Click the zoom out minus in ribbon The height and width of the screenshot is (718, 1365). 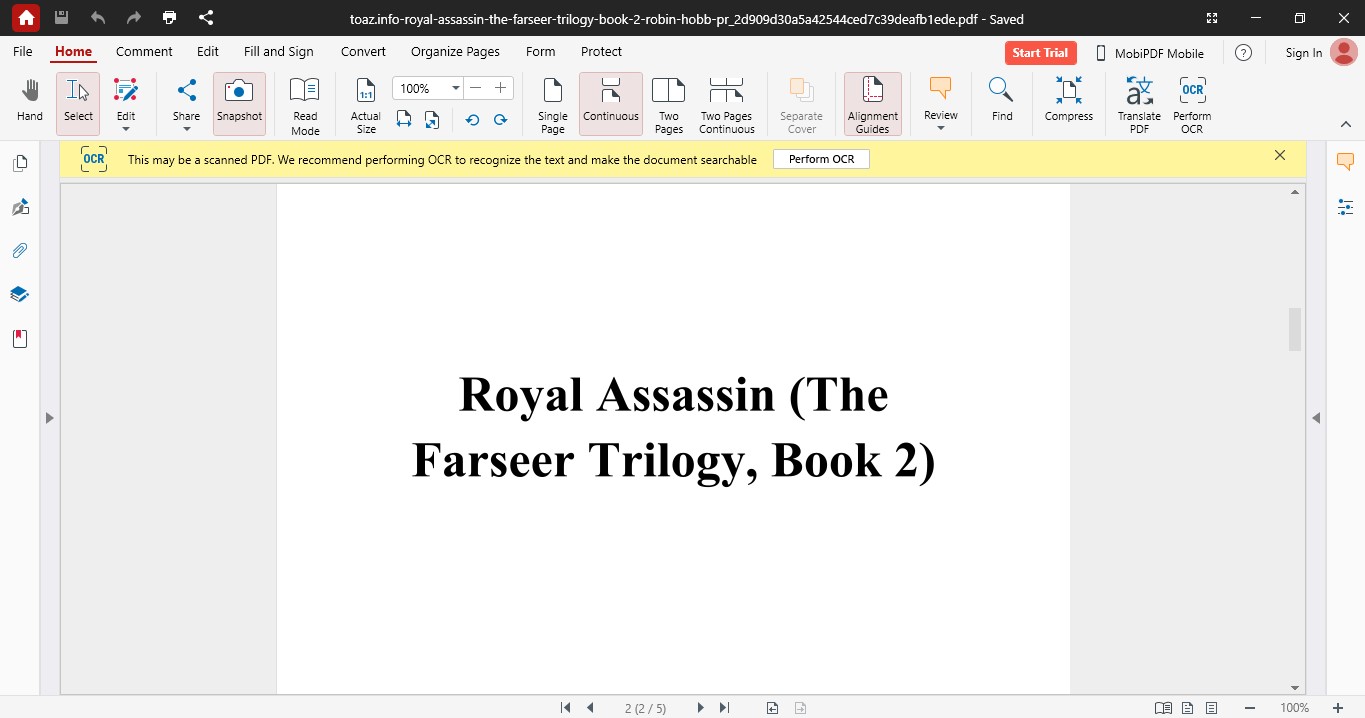point(476,88)
